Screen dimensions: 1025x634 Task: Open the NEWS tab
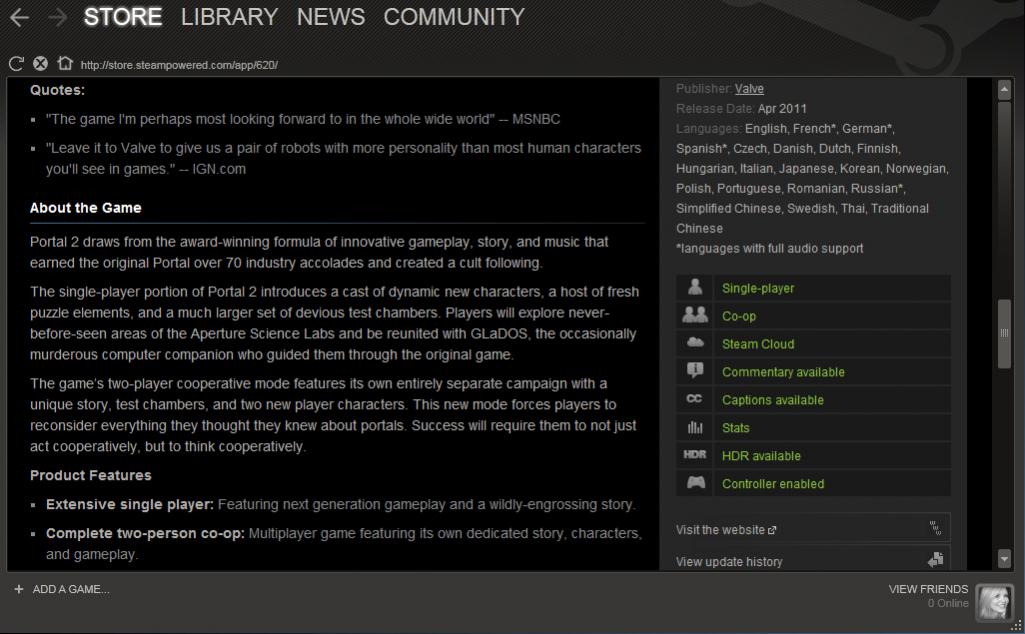click(331, 17)
